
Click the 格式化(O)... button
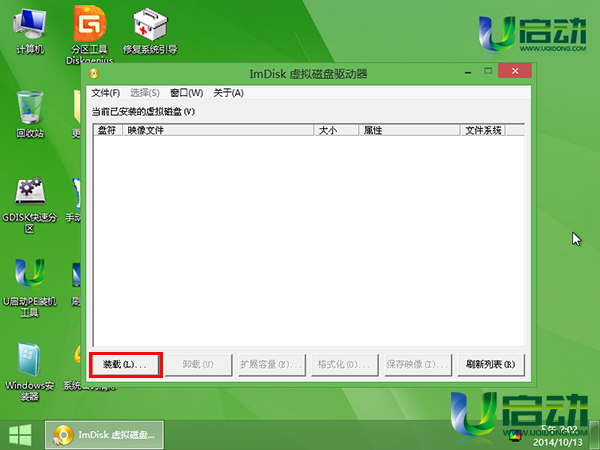click(x=344, y=365)
